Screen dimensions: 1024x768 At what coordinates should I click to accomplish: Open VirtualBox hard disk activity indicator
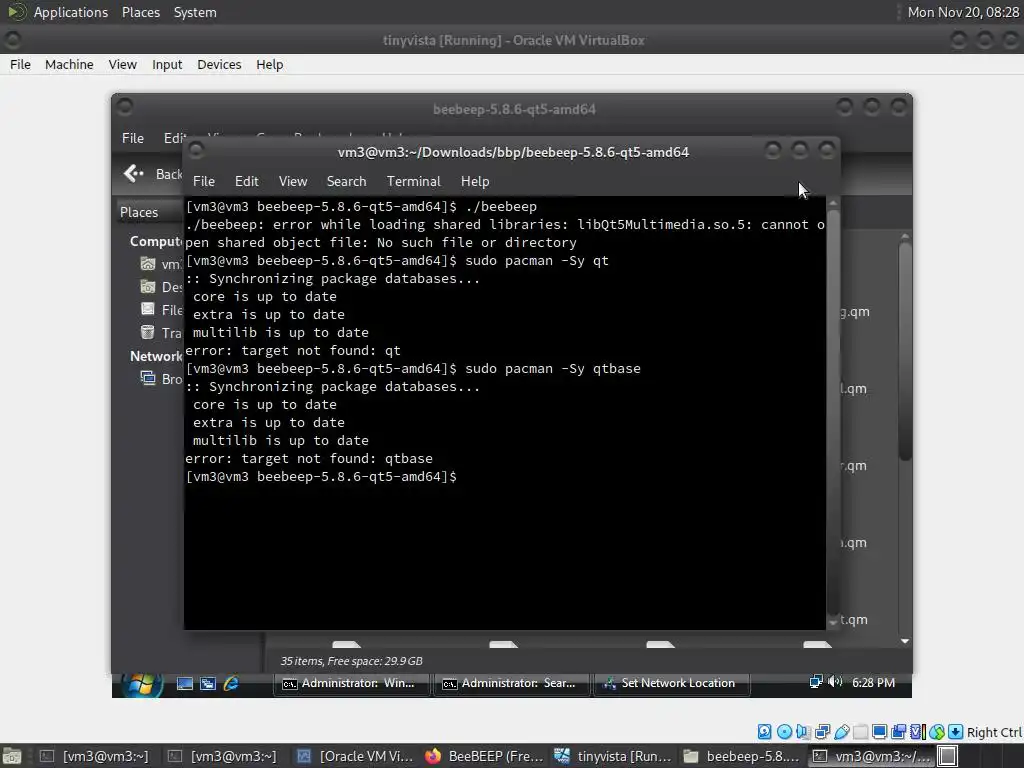point(765,732)
